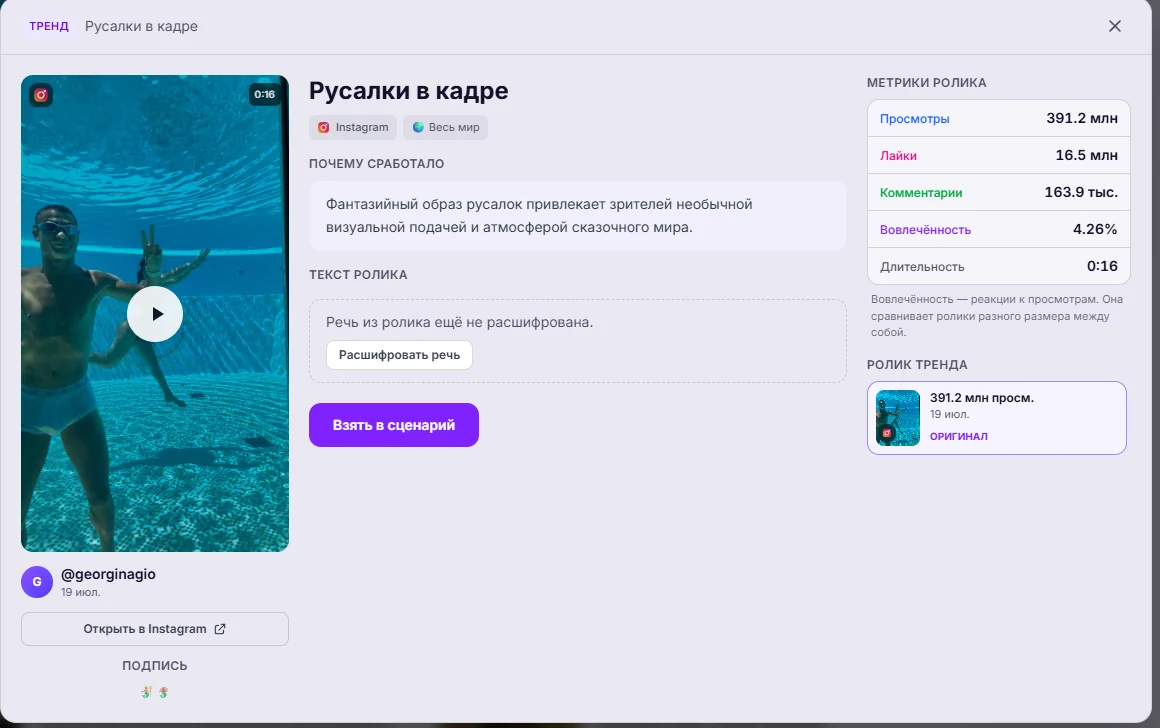Close the trend dialog

pos(1115,26)
